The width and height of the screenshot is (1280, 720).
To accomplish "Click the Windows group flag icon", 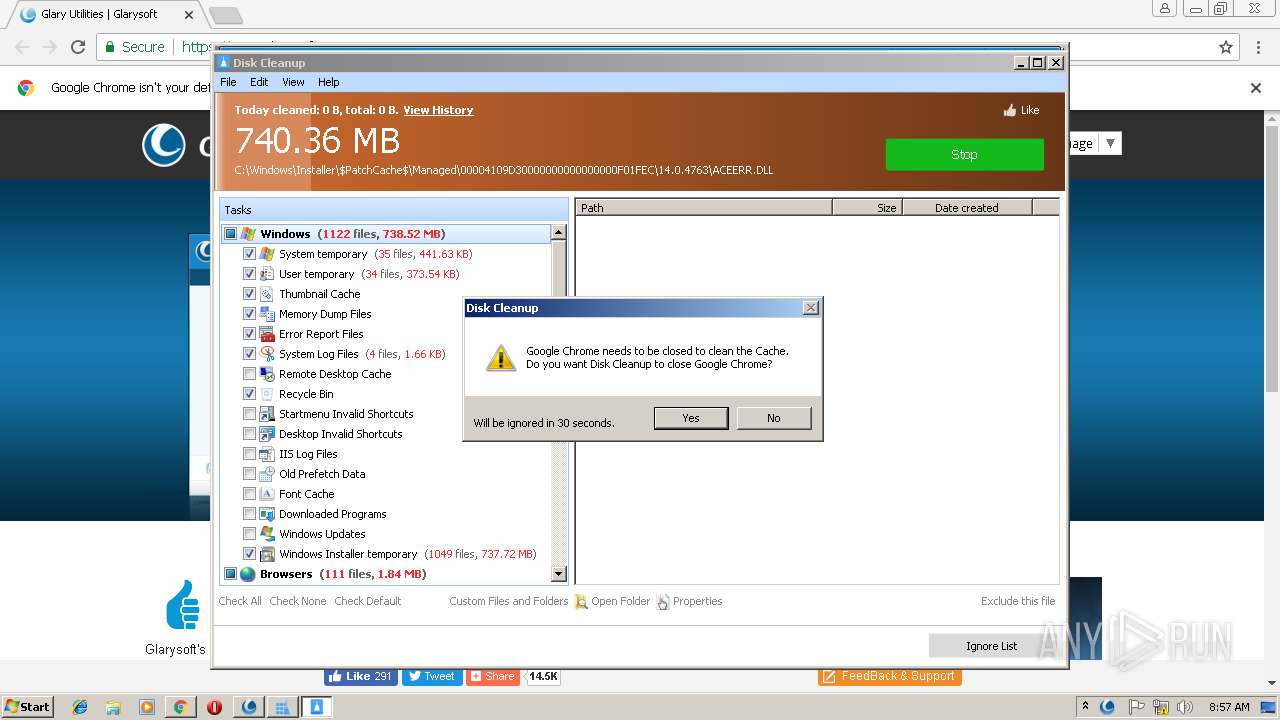I will [x=248, y=234].
